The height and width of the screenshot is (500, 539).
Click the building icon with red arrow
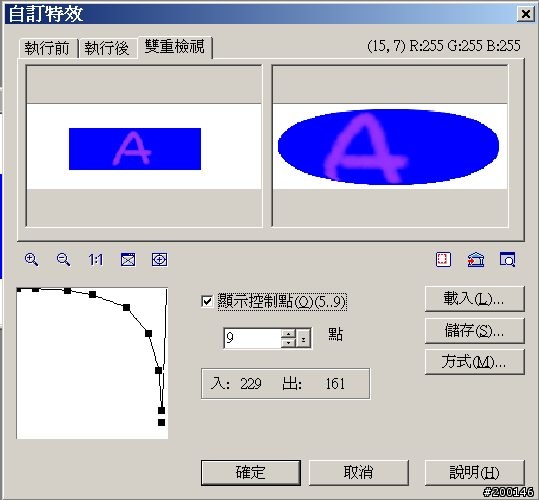[476, 260]
